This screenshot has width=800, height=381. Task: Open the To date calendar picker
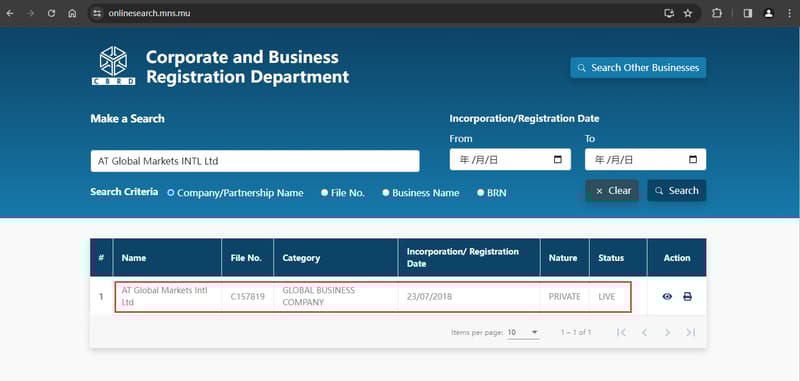click(x=693, y=160)
